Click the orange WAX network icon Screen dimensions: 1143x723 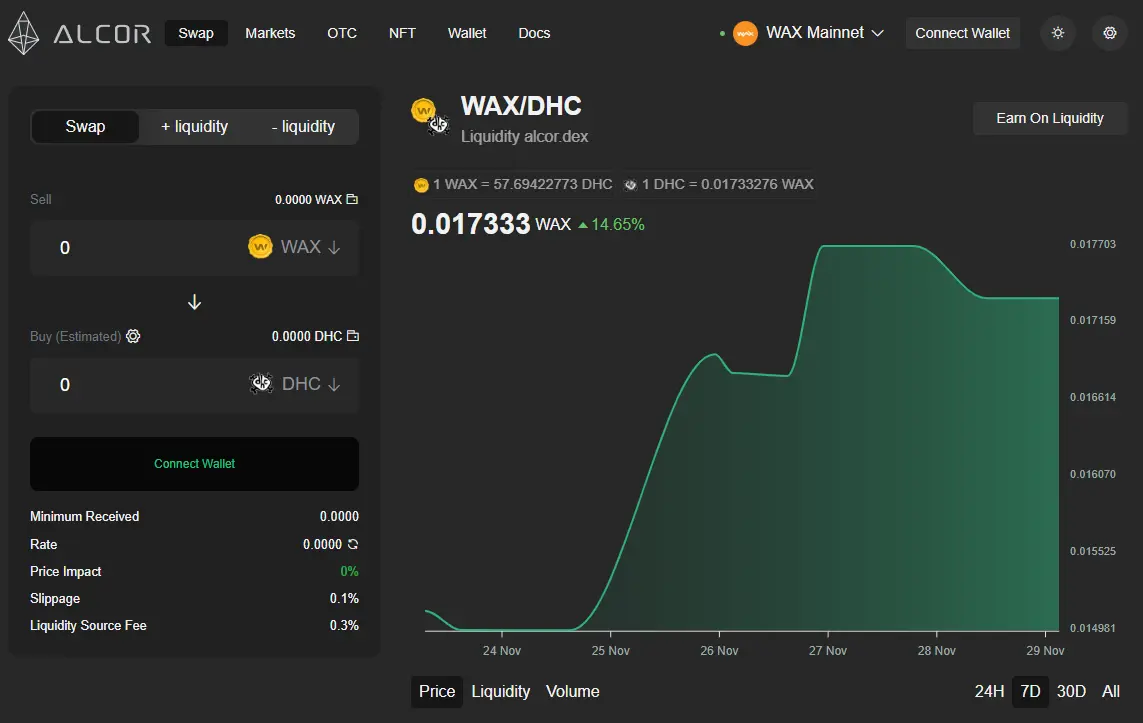(745, 34)
